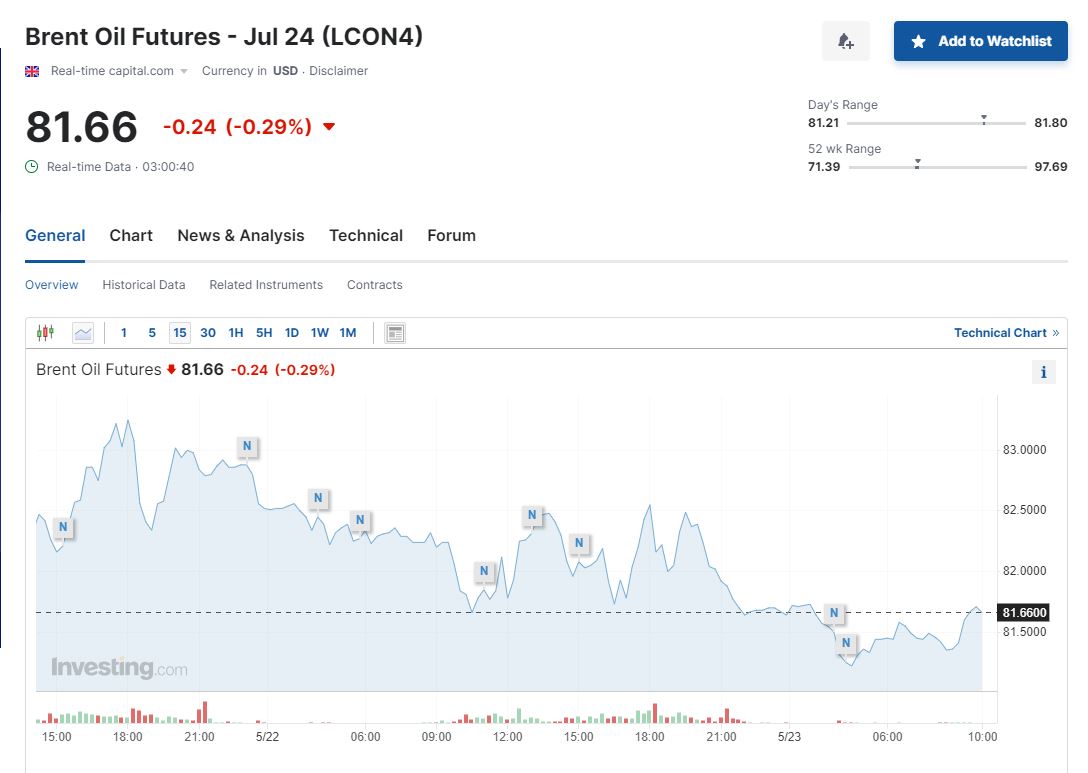
Task: Switch to the News & Analysis tab
Action: 240,236
